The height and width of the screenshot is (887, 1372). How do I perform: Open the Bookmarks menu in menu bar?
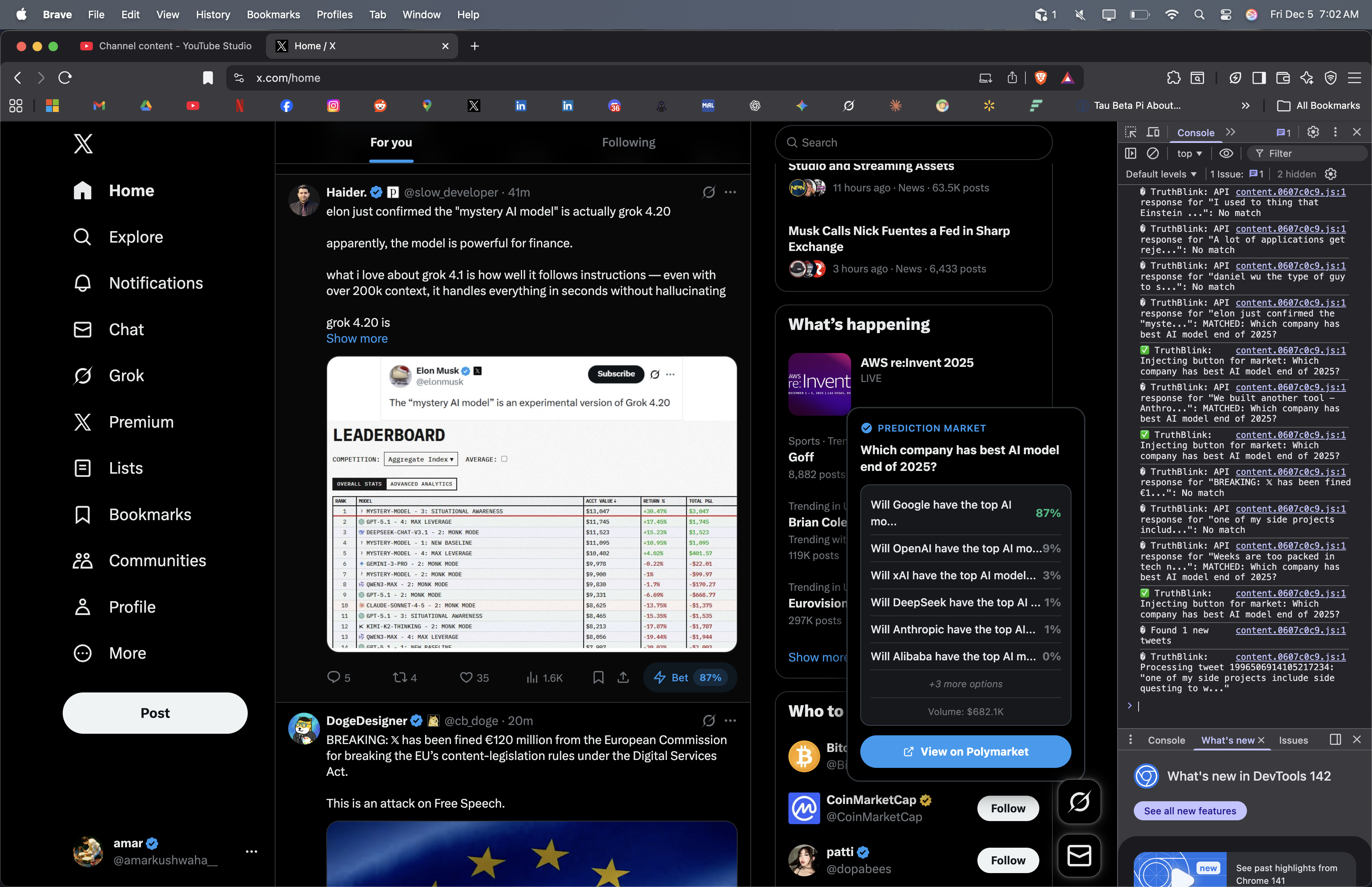[x=273, y=14]
